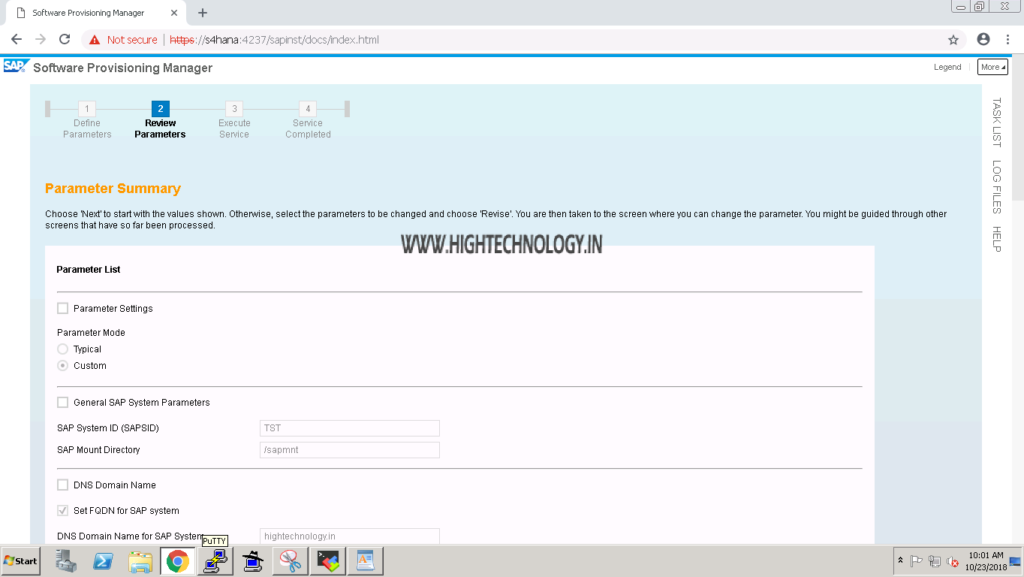Tick the Parameter Settings checkbox
Image resolution: width=1024 pixels, height=577 pixels.
tap(63, 308)
